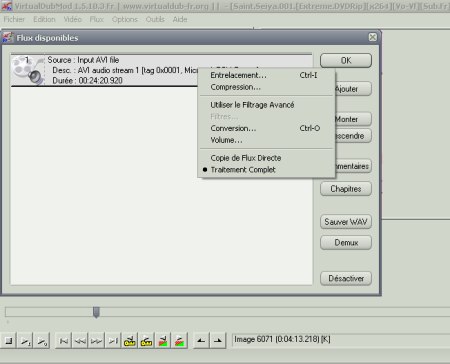Click the Chapitres button
Image resolution: width=450 pixels, height=364 pixels.
click(346, 189)
